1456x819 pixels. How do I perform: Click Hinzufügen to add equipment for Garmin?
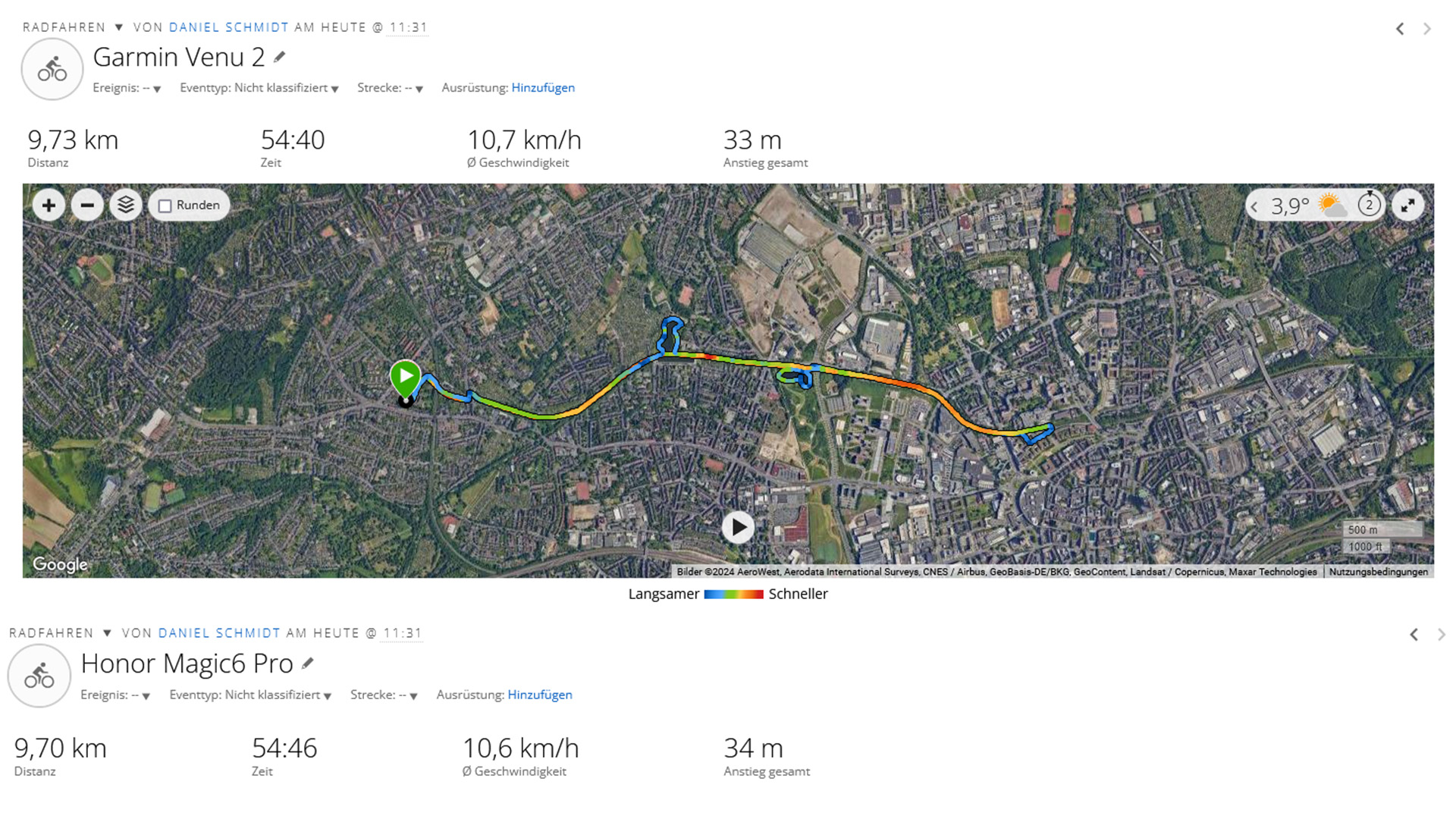click(543, 88)
